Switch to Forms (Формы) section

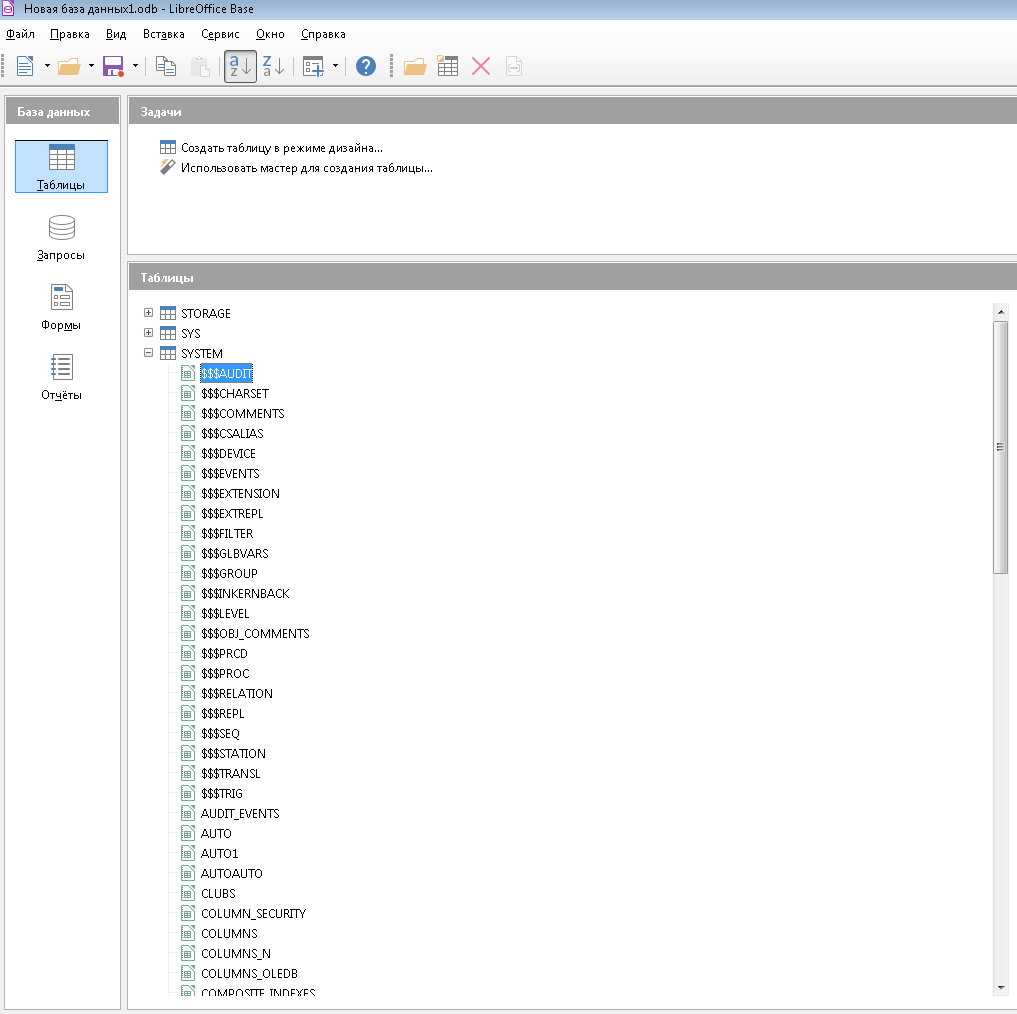pos(61,308)
